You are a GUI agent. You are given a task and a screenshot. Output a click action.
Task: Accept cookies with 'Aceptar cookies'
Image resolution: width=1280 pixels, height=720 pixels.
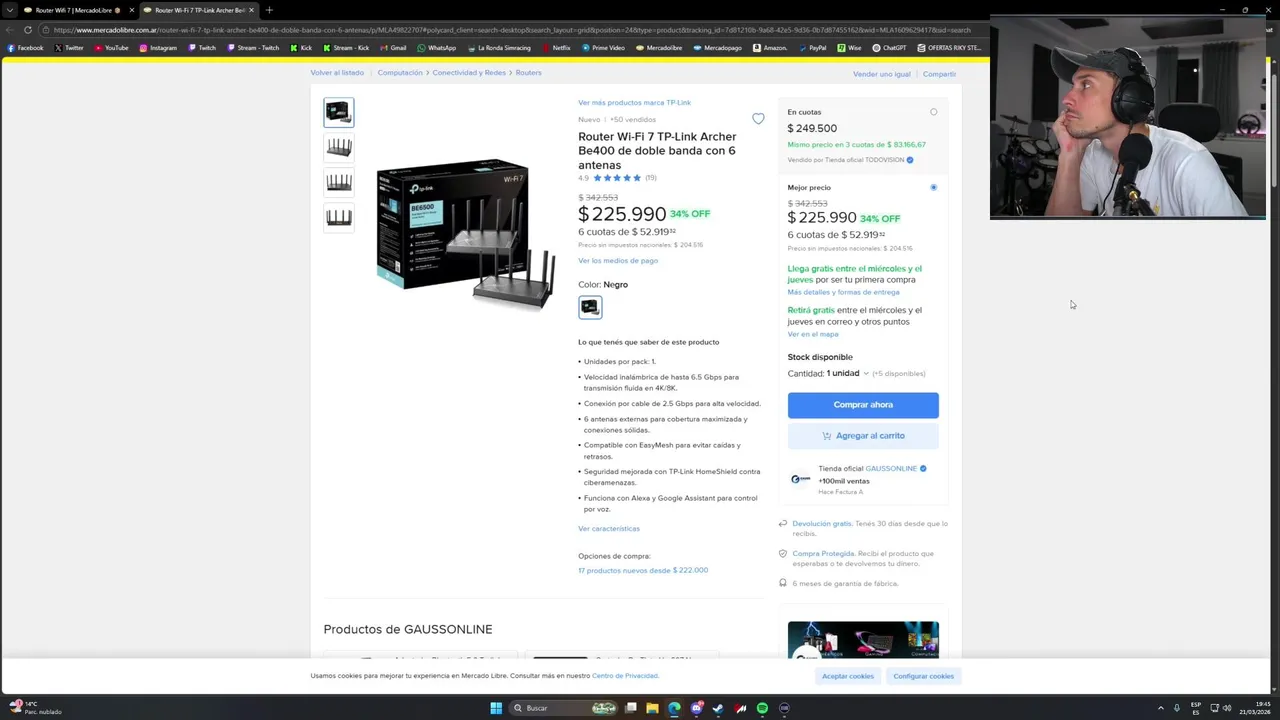pos(848,676)
